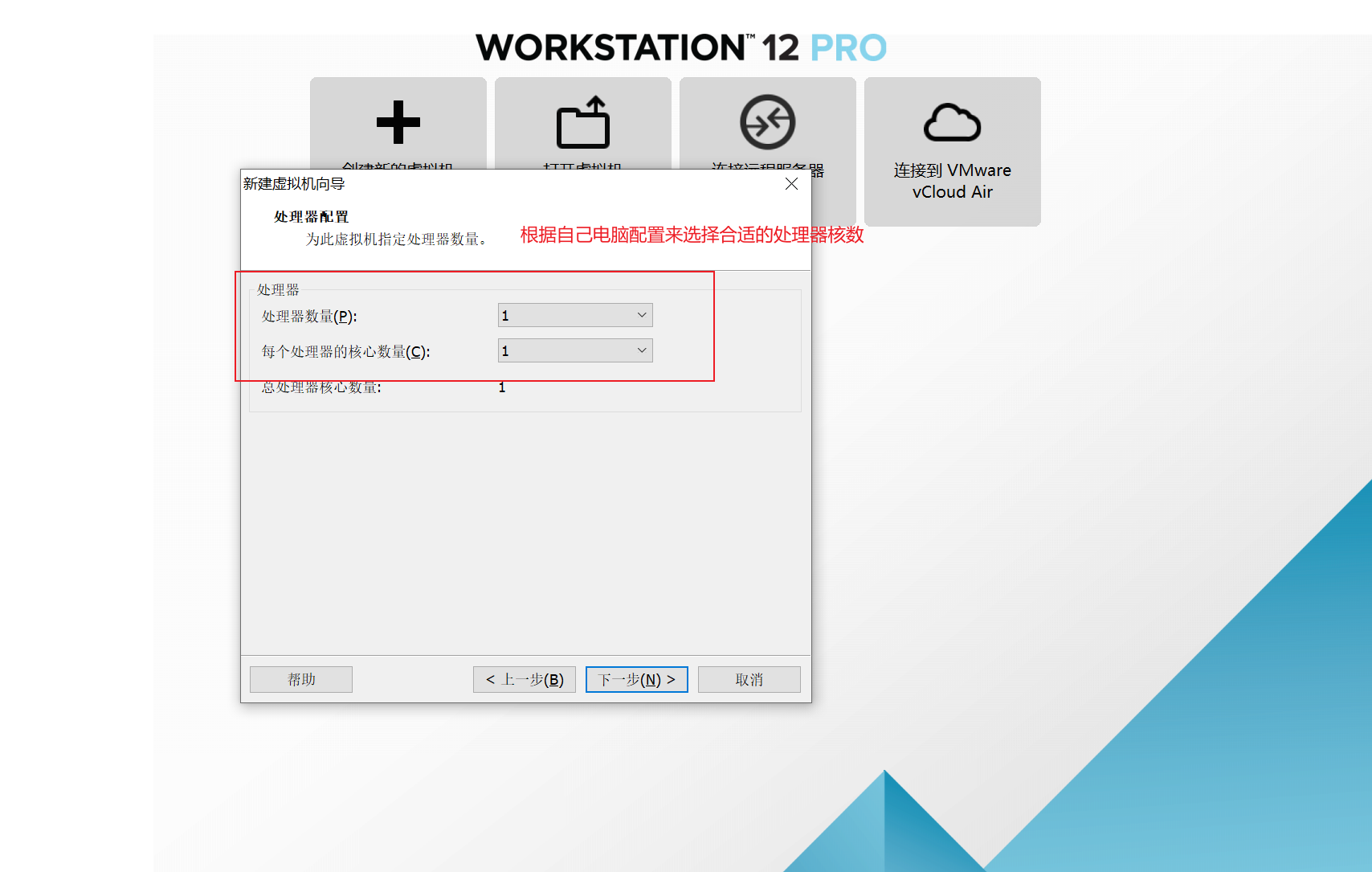Viewport: 1372px width, 872px height.
Task: Click the 帮助 button
Action: 301,679
